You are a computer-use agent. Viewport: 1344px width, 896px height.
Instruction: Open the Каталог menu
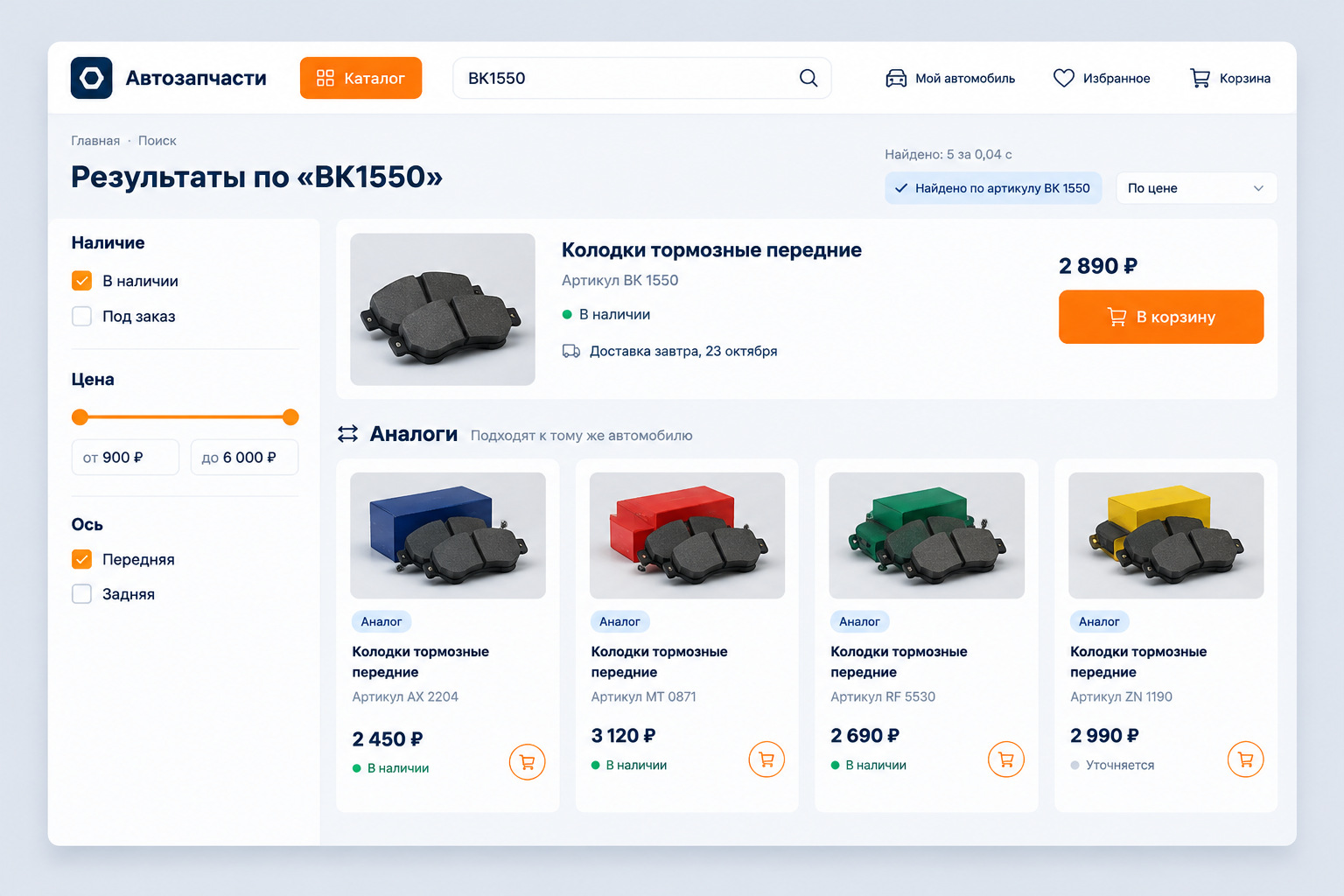360,78
